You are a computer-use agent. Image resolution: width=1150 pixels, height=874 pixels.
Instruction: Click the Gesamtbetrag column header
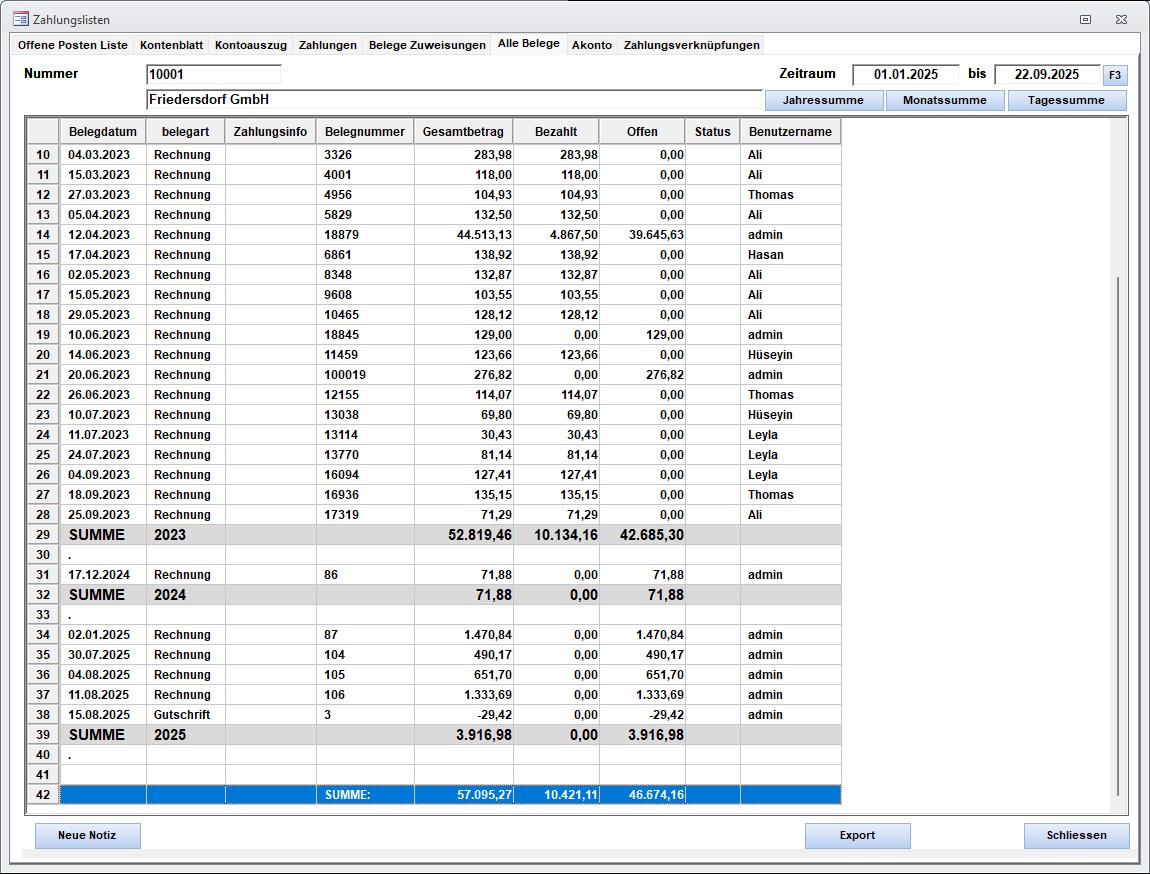pyautogui.click(x=463, y=132)
